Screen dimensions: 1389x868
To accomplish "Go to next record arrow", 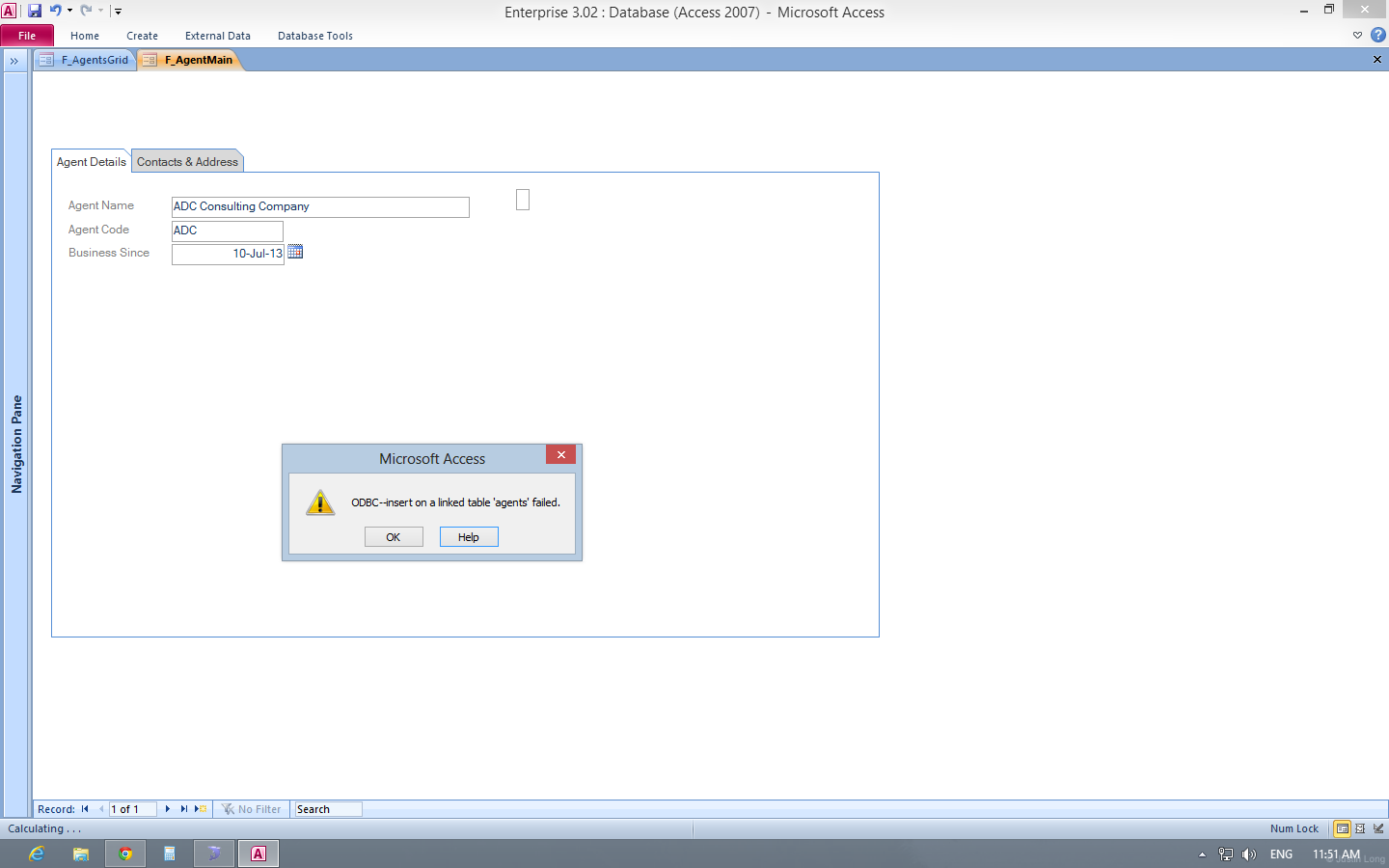I will 167,809.
